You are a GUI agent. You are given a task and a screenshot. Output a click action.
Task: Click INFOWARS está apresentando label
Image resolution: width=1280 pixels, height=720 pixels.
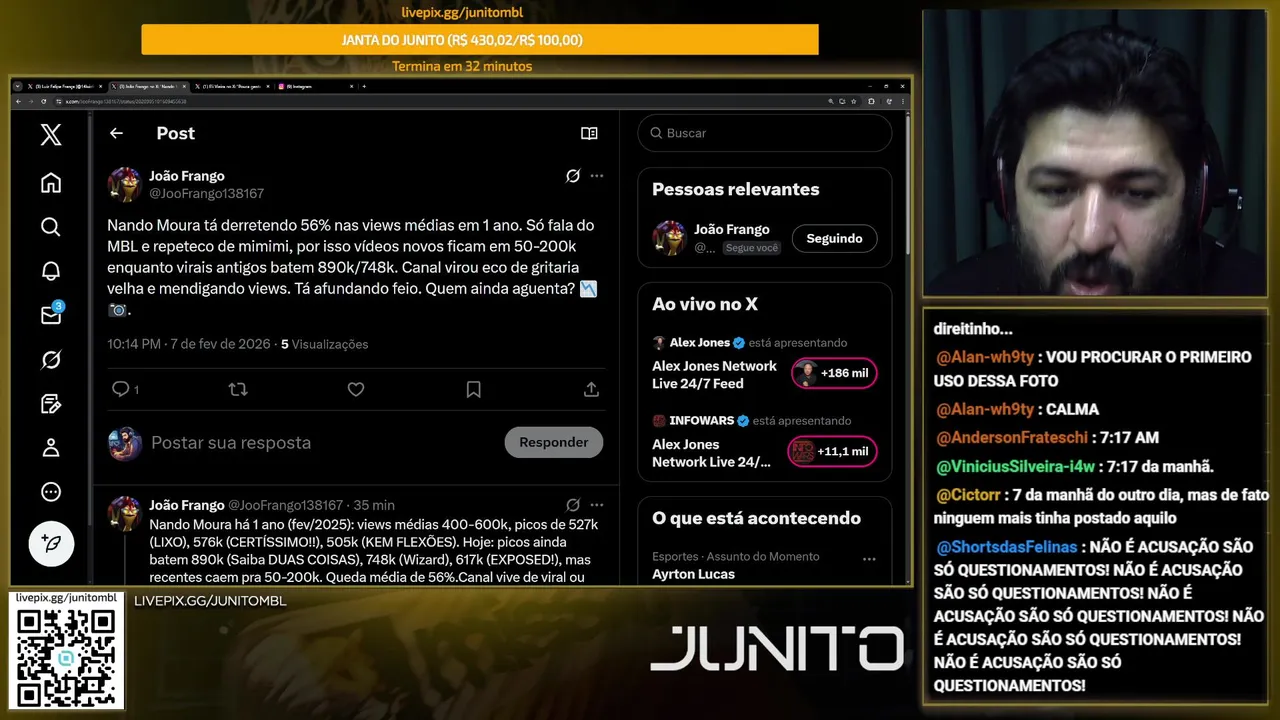(752, 421)
